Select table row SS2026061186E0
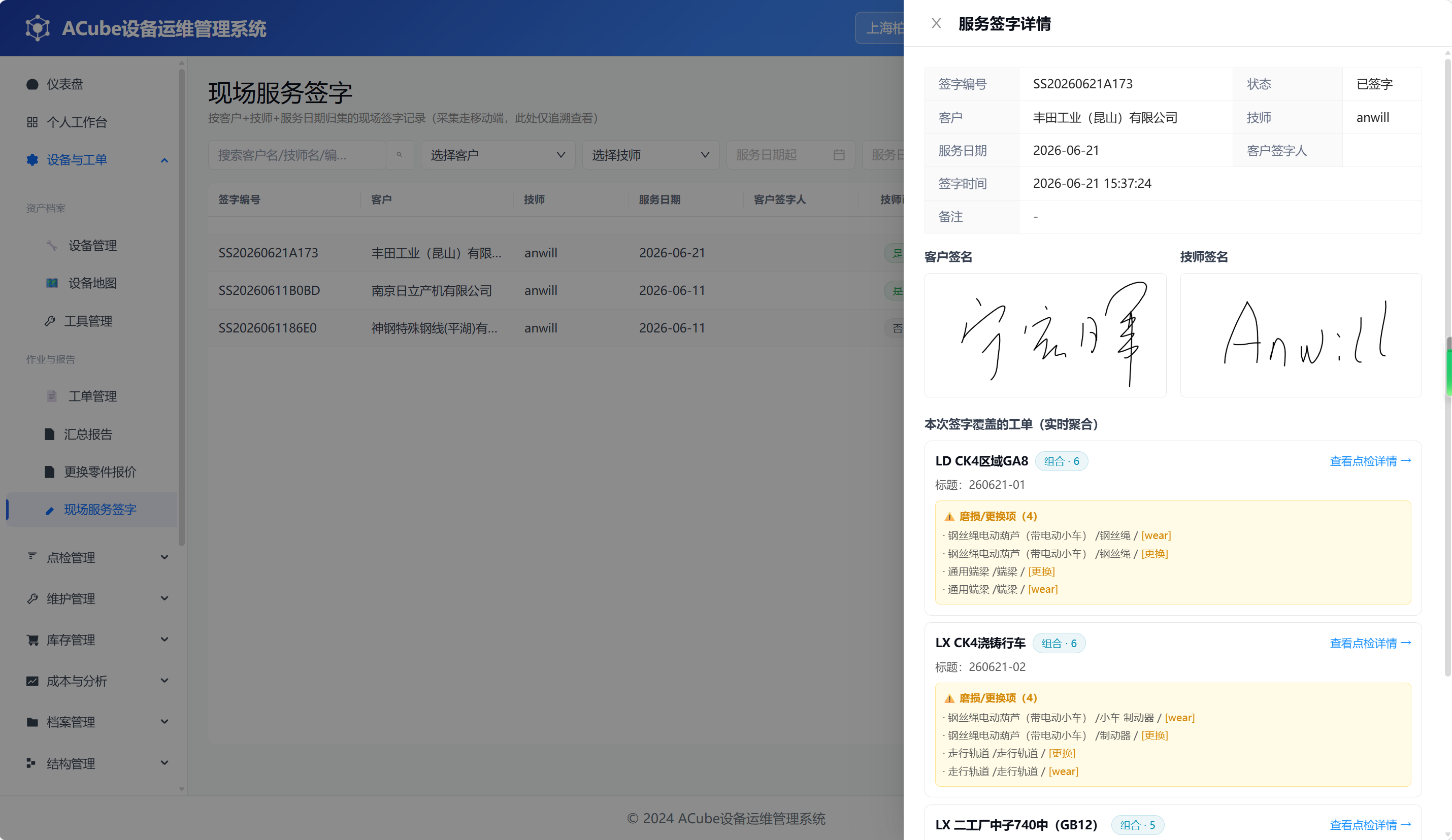Viewport: 1452px width, 840px height. (x=556, y=328)
